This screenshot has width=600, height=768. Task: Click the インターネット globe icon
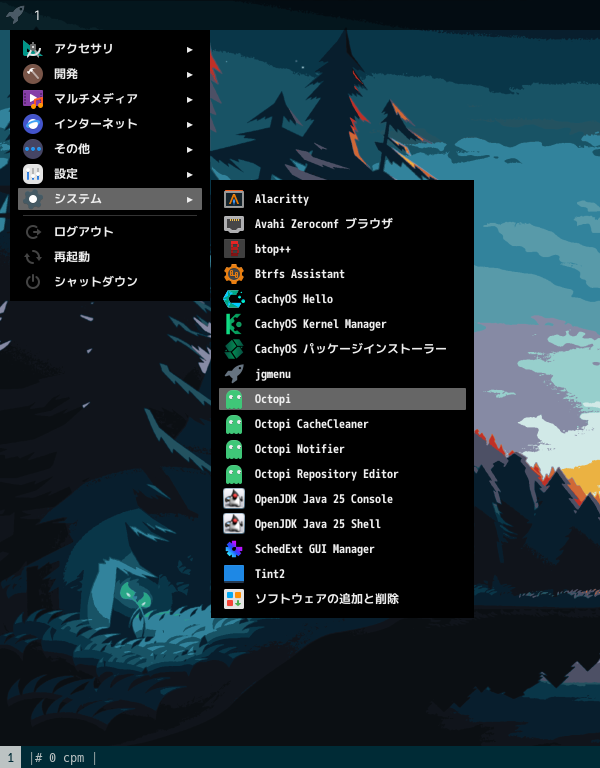(x=33, y=124)
